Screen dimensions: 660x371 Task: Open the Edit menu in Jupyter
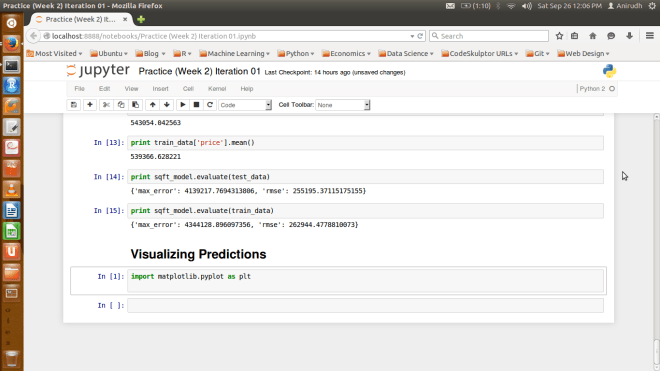(x=104, y=89)
